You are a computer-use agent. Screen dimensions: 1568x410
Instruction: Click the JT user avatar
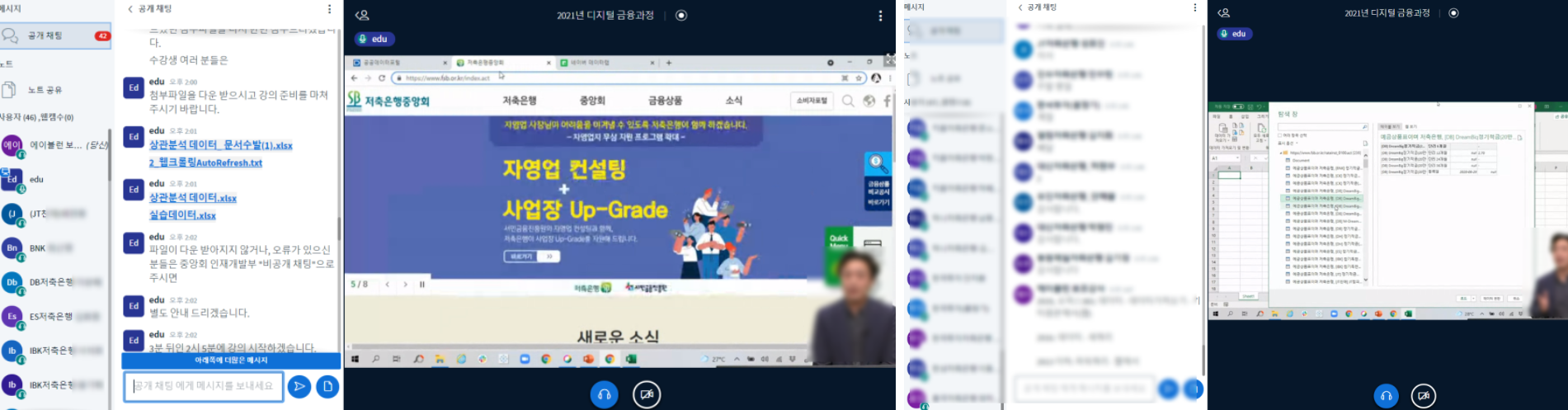pos(12,213)
